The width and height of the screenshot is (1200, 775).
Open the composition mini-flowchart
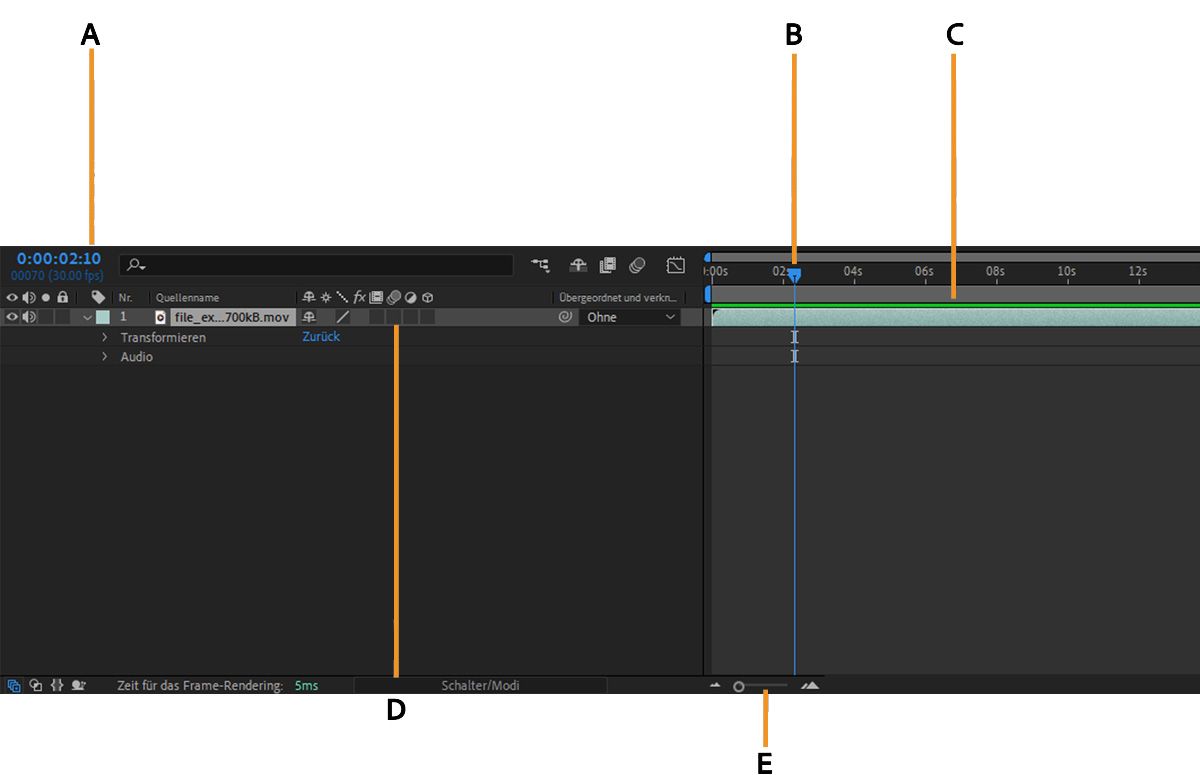pos(540,265)
